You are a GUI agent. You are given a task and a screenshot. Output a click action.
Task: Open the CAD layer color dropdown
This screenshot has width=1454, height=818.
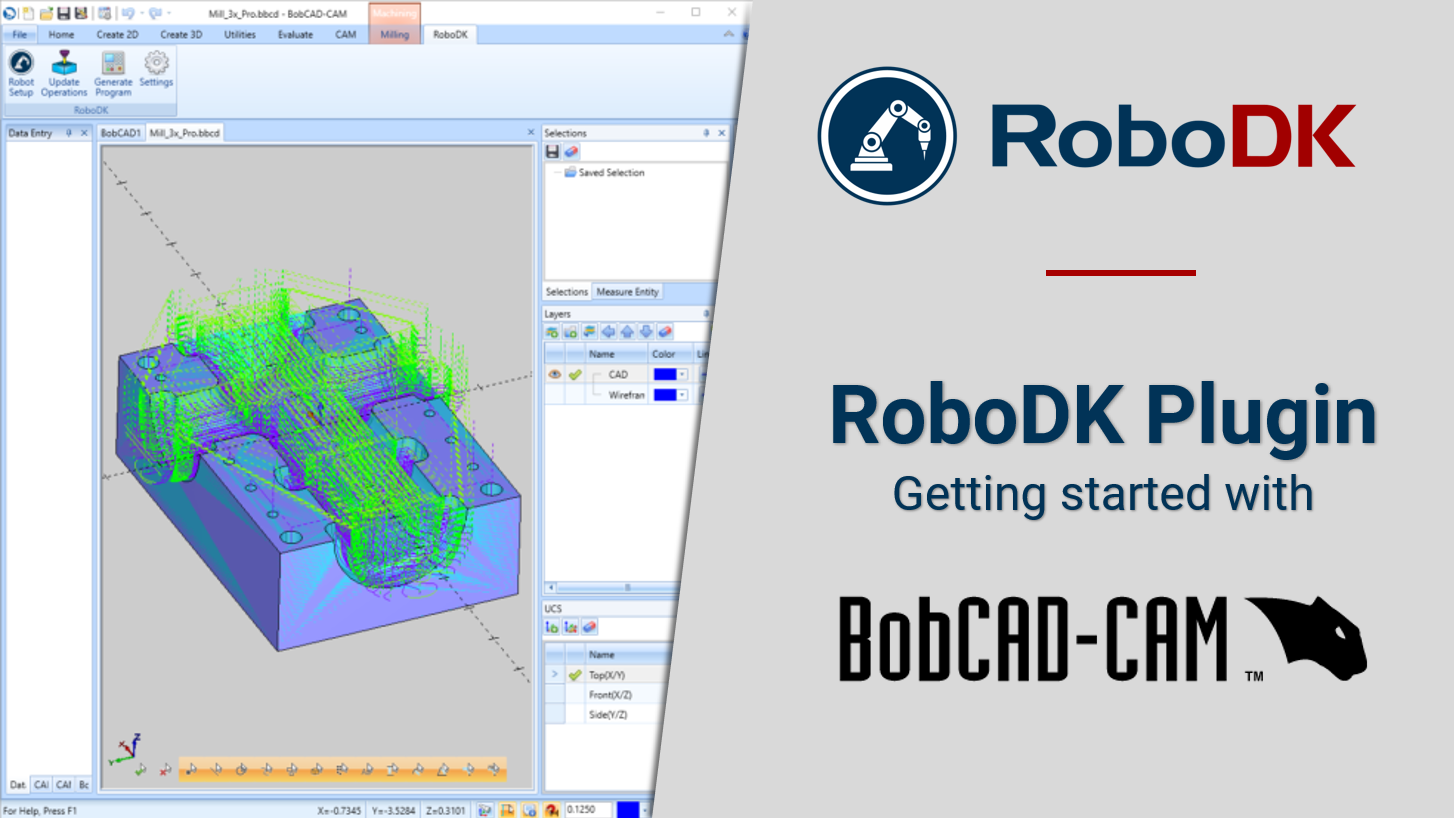pyautogui.click(x=683, y=375)
